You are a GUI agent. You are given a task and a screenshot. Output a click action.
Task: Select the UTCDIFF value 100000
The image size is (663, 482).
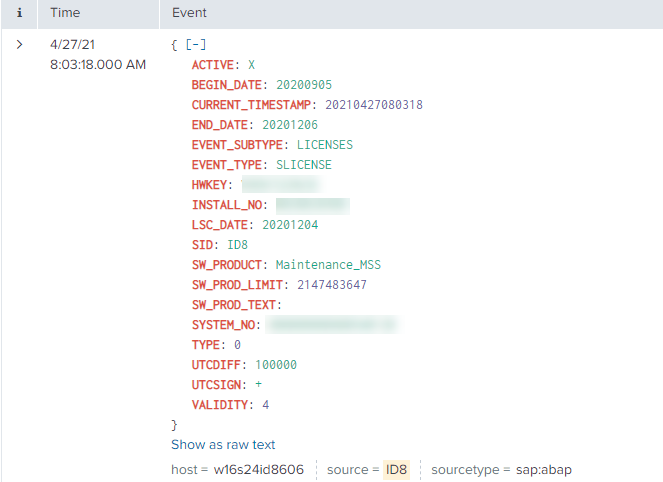276,365
